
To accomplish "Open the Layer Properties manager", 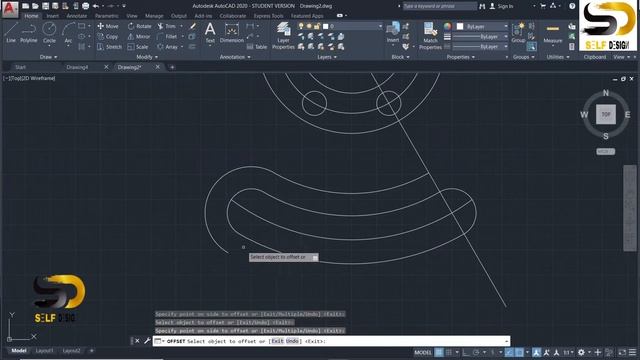I will pos(283,36).
